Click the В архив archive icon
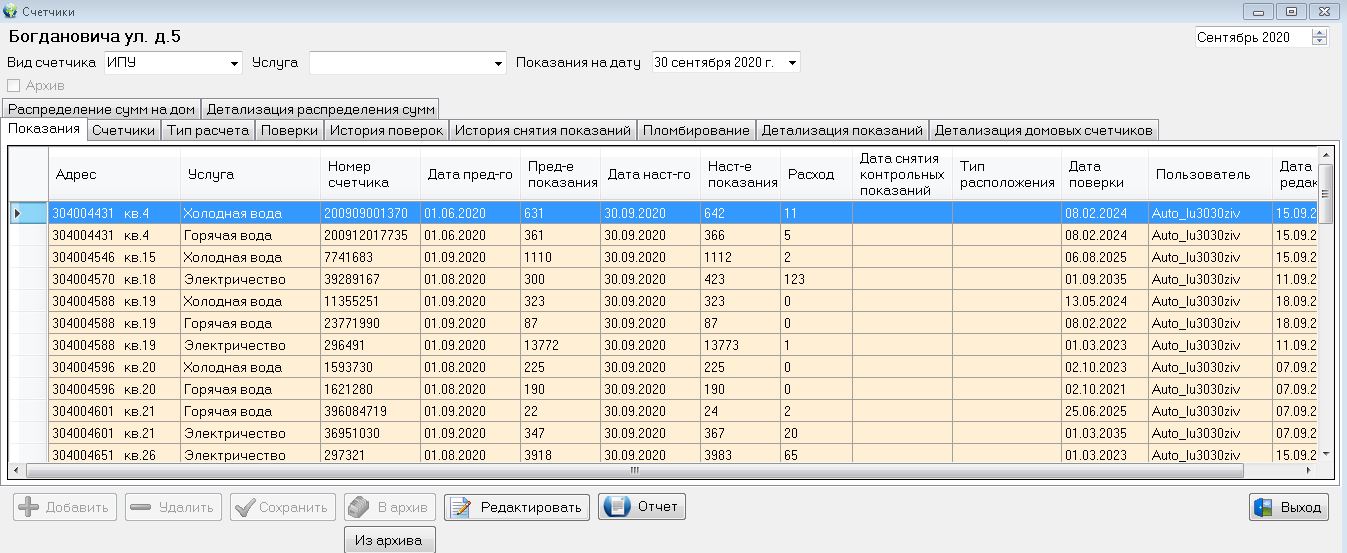1347x553 pixels. point(359,507)
